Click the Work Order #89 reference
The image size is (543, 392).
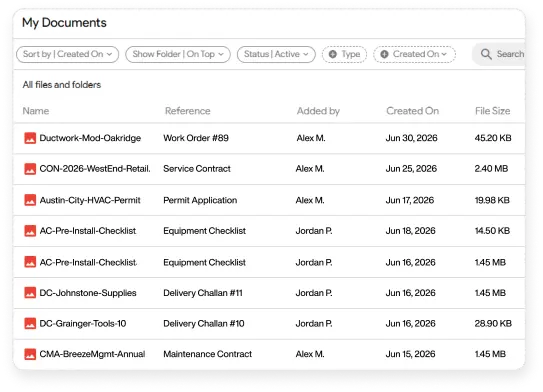tap(196, 138)
